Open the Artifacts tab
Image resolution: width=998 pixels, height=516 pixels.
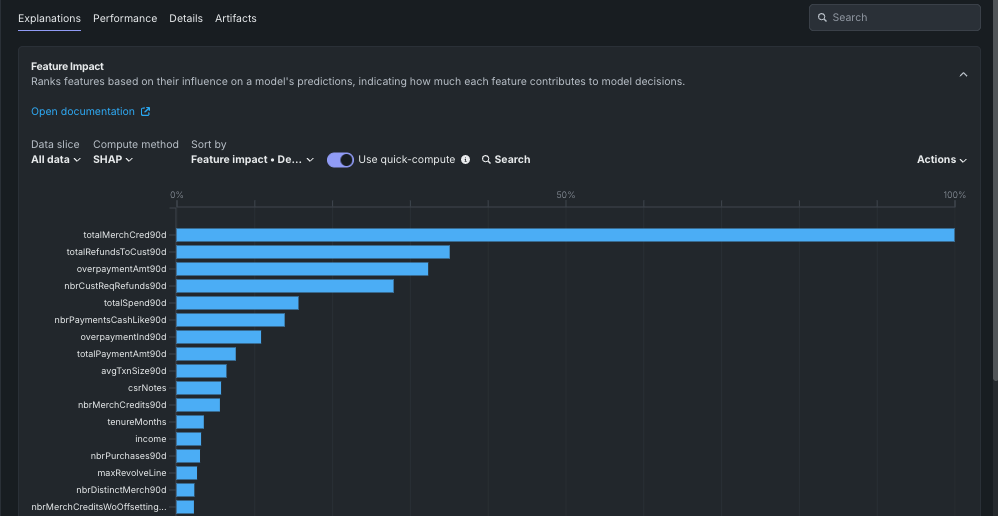coord(236,18)
